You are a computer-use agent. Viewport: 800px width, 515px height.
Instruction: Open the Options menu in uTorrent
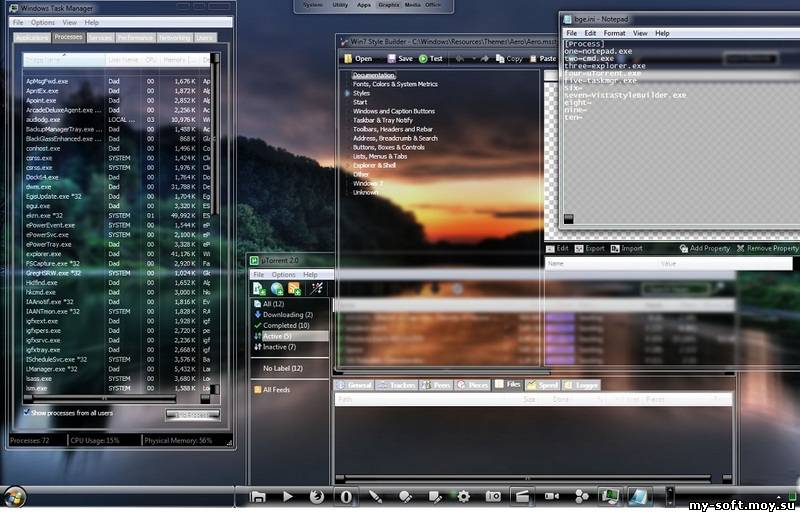[x=283, y=275]
